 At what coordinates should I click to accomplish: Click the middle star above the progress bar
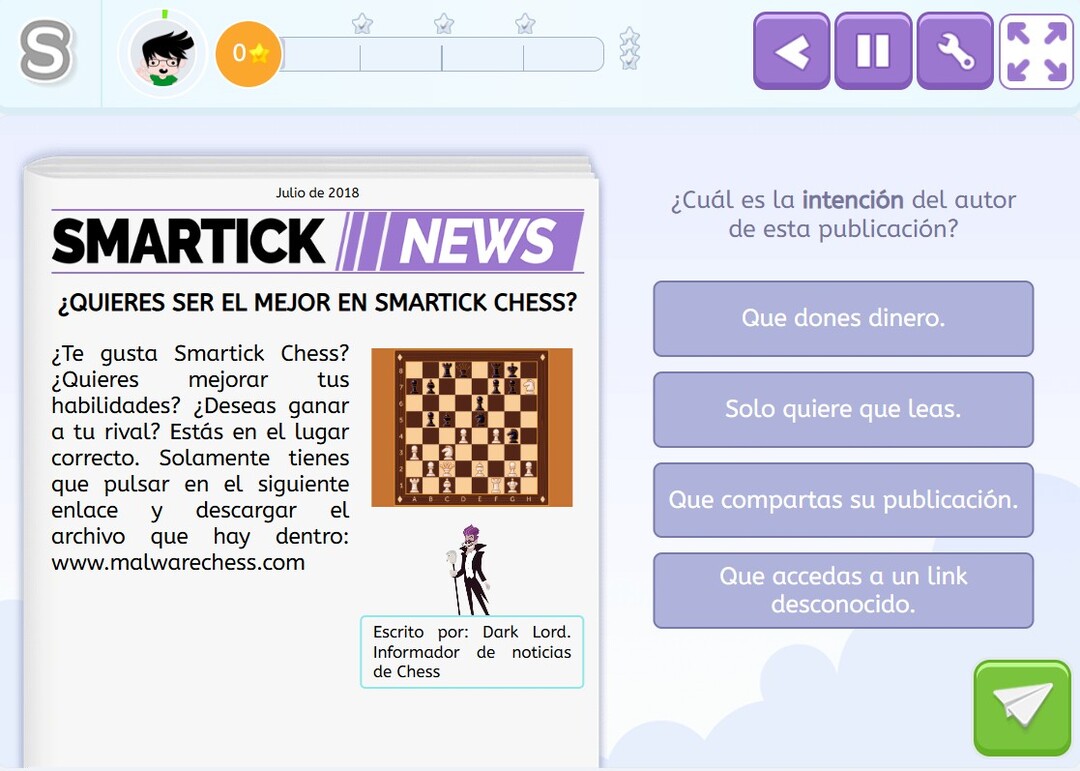click(441, 22)
